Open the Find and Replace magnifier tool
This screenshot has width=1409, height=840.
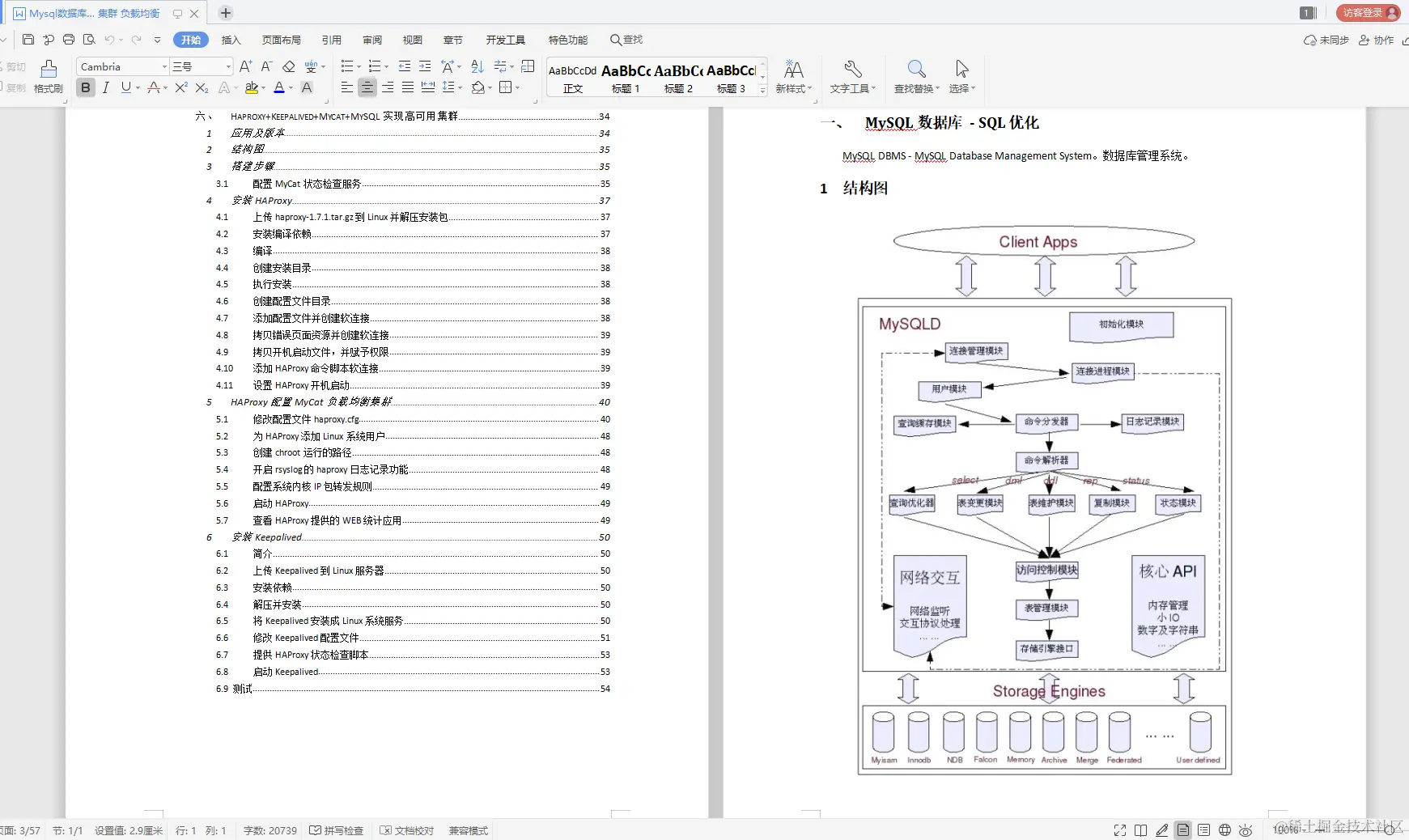pyautogui.click(x=916, y=77)
